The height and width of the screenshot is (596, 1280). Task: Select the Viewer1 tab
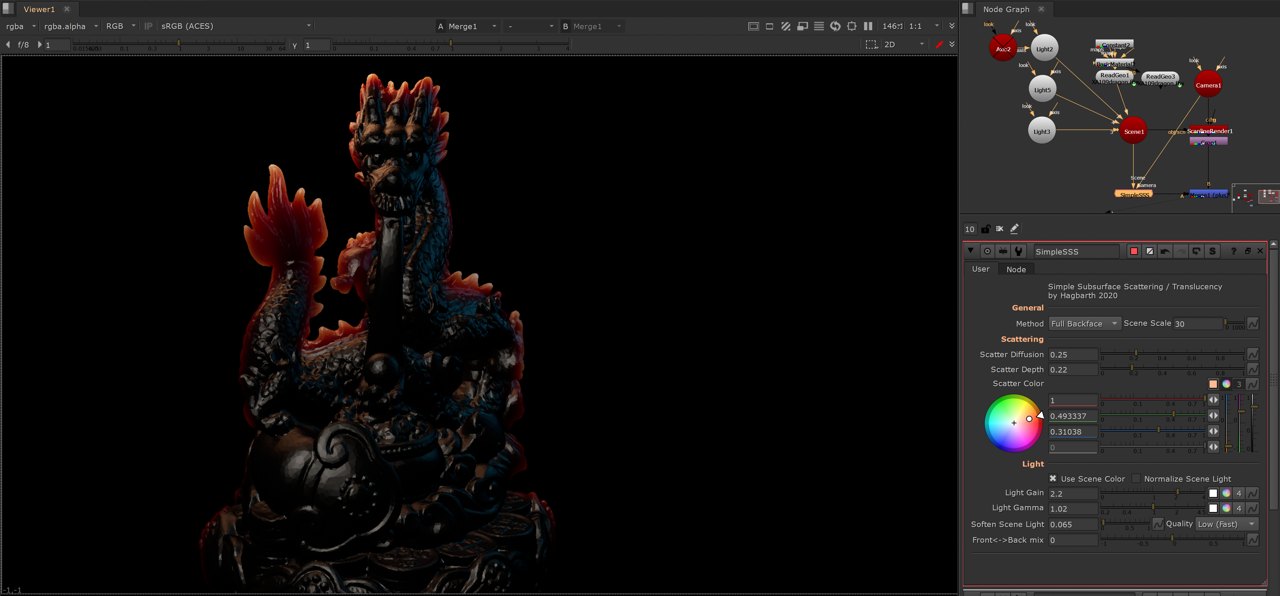[39, 9]
